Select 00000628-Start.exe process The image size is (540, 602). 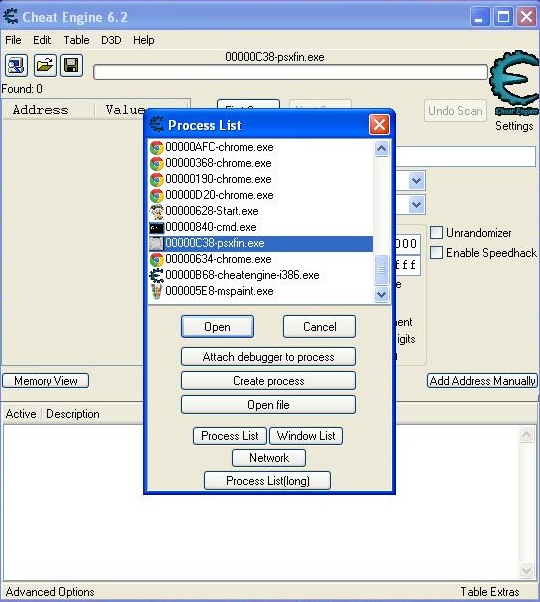[261, 212]
